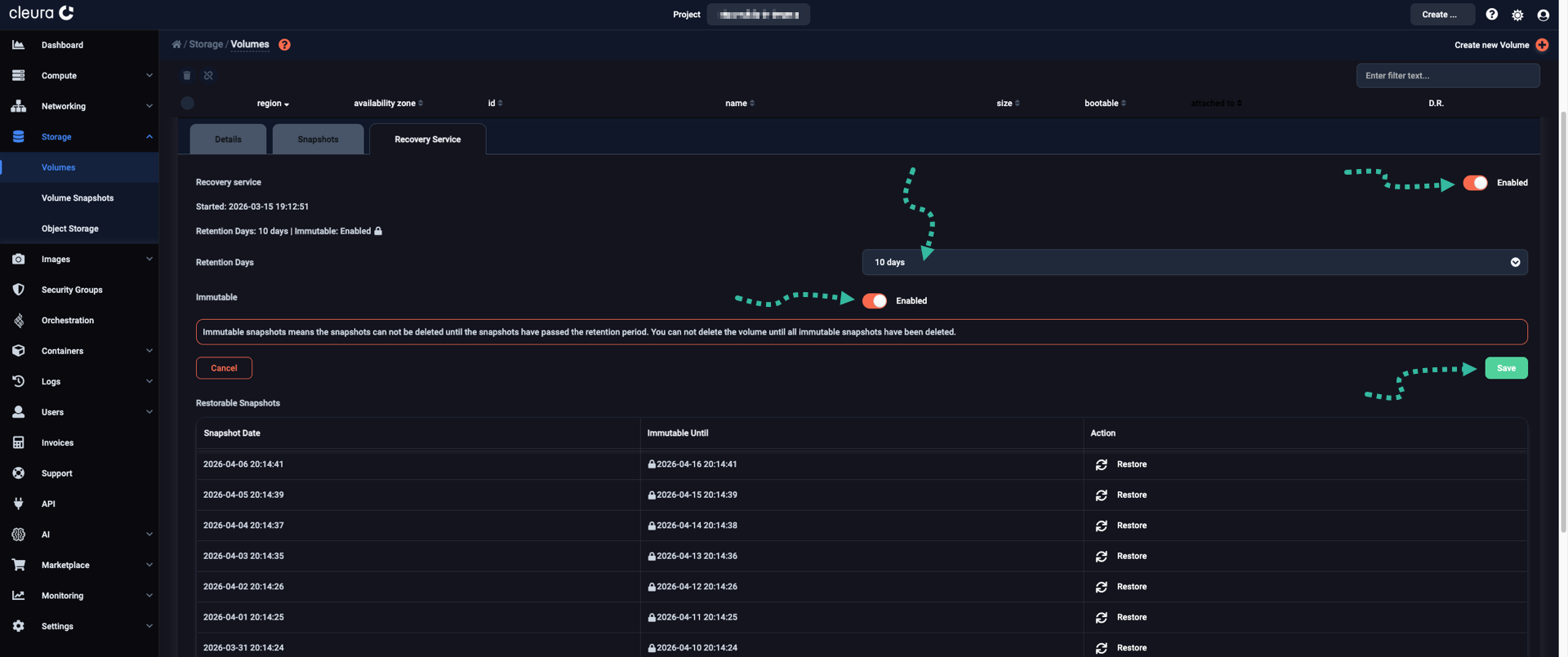
Task: Click the Cancel button
Action: coord(224,368)
